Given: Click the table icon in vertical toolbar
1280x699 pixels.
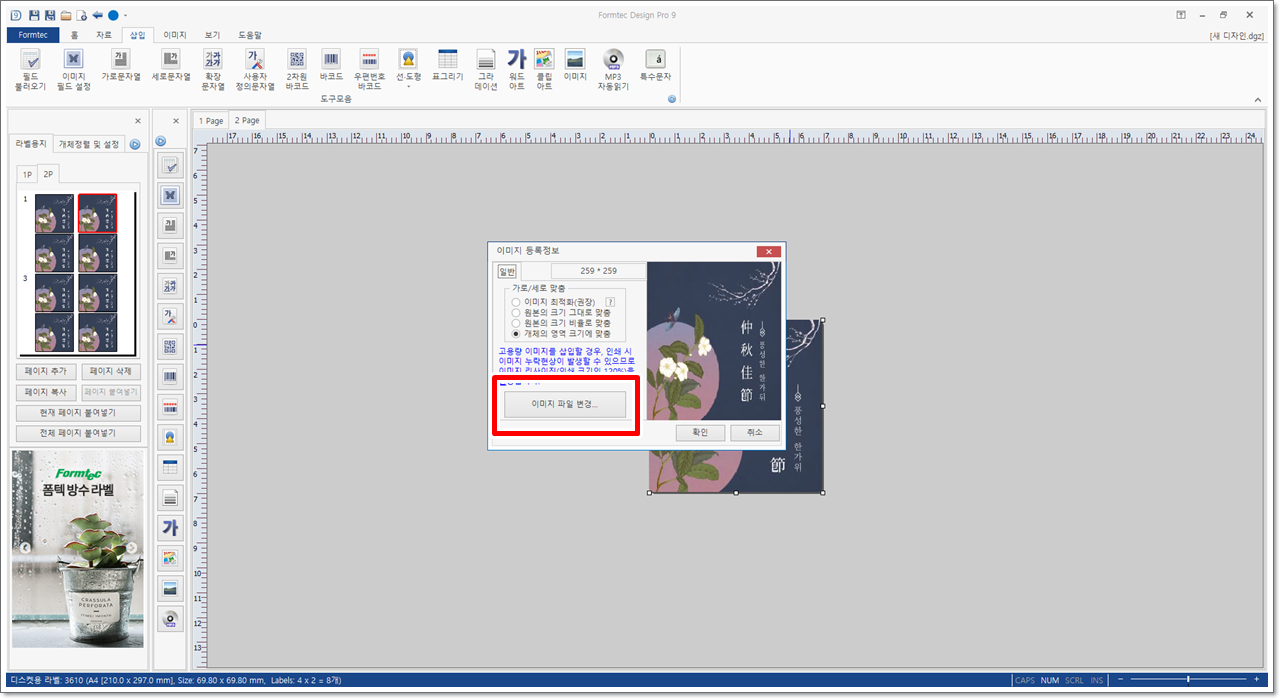Looking at the screenshot, I should (x=170, y=467).
